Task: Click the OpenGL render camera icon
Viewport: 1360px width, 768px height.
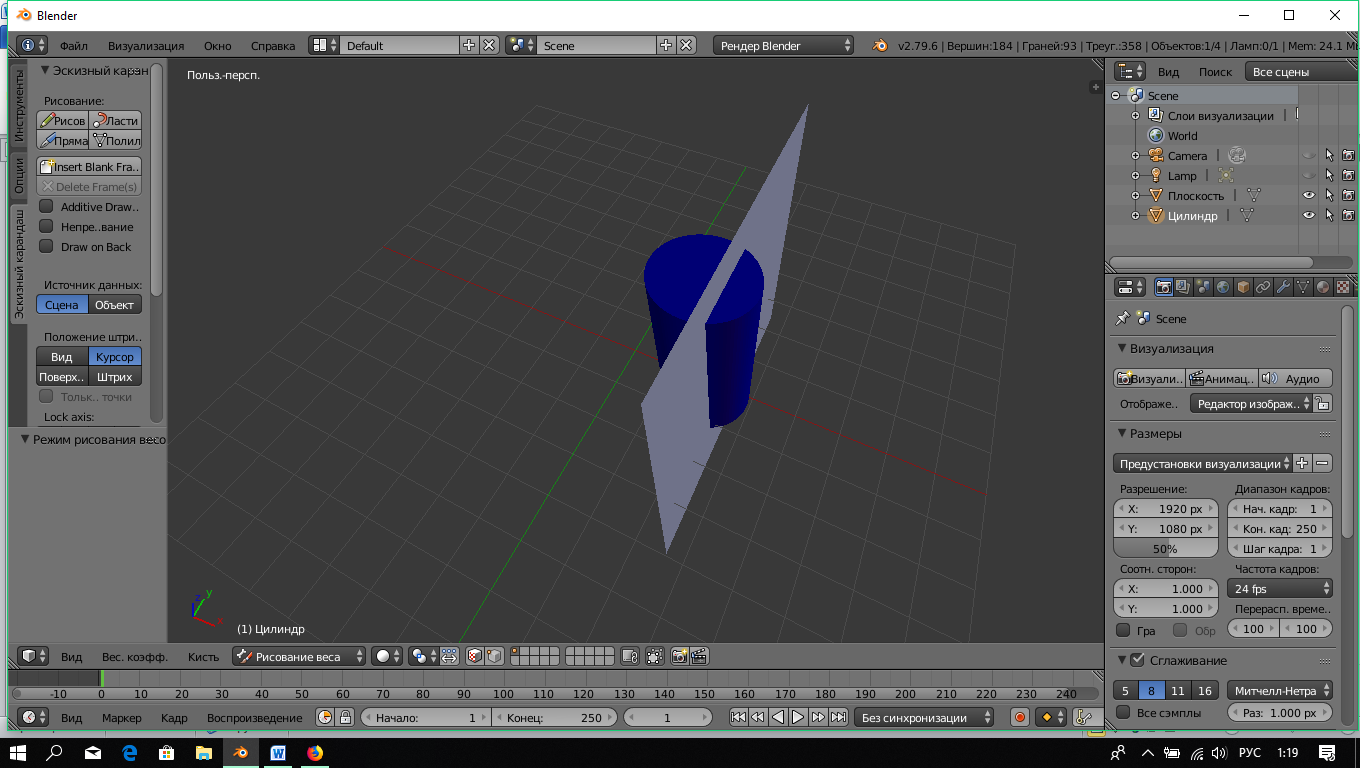Action: 679,656
